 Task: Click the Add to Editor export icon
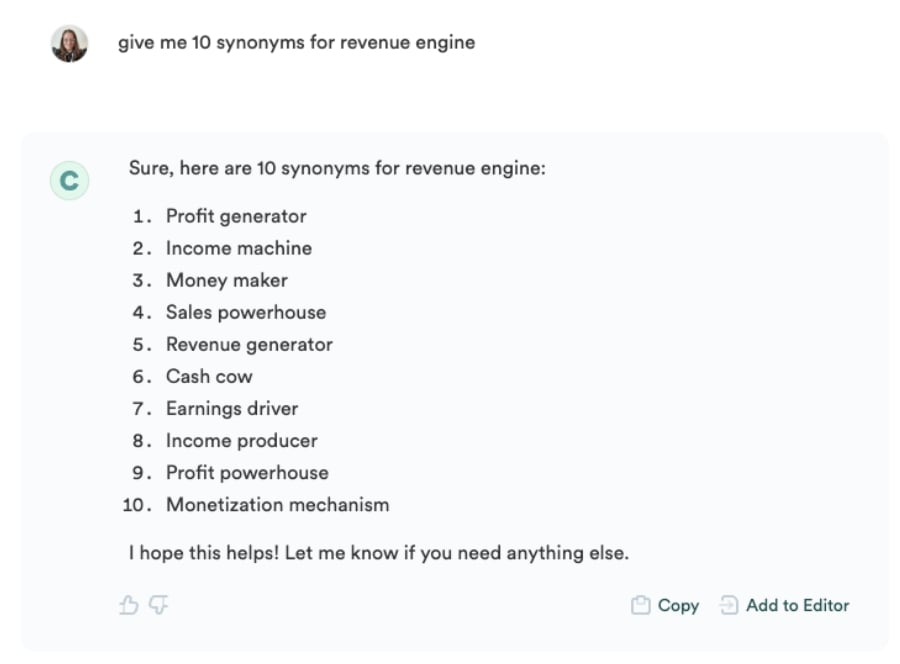(x=728, y=605)
